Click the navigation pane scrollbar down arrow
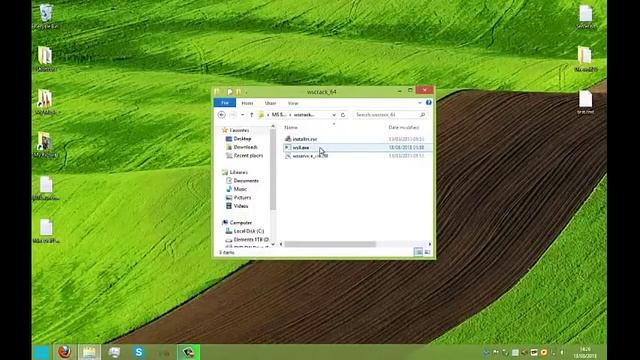Image resolution: width=640 pixels, height=360 pixels. pyautogui.click(x=273, y=244)
